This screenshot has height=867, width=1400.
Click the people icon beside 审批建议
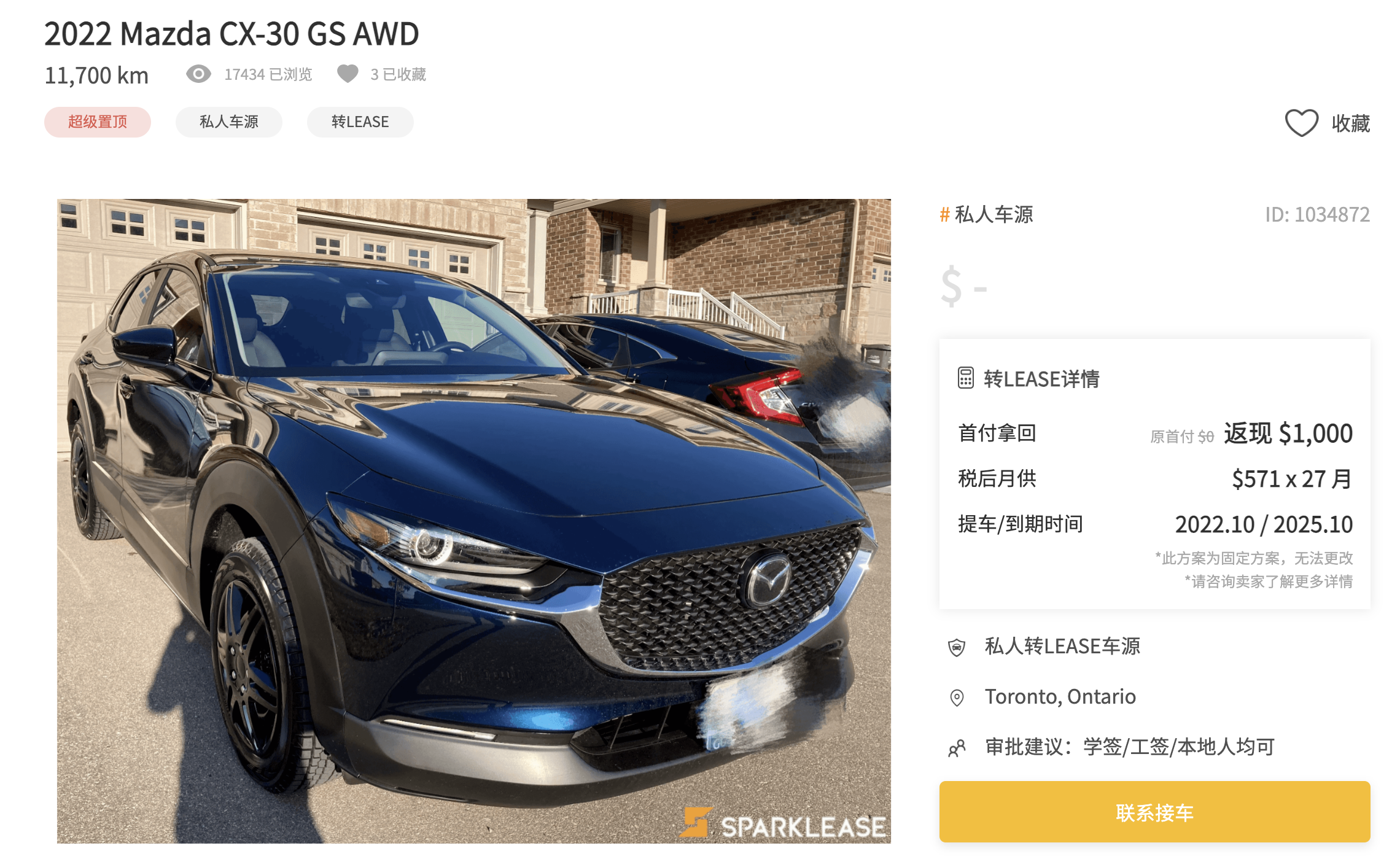pyautogui.click(x=957, y=748)
